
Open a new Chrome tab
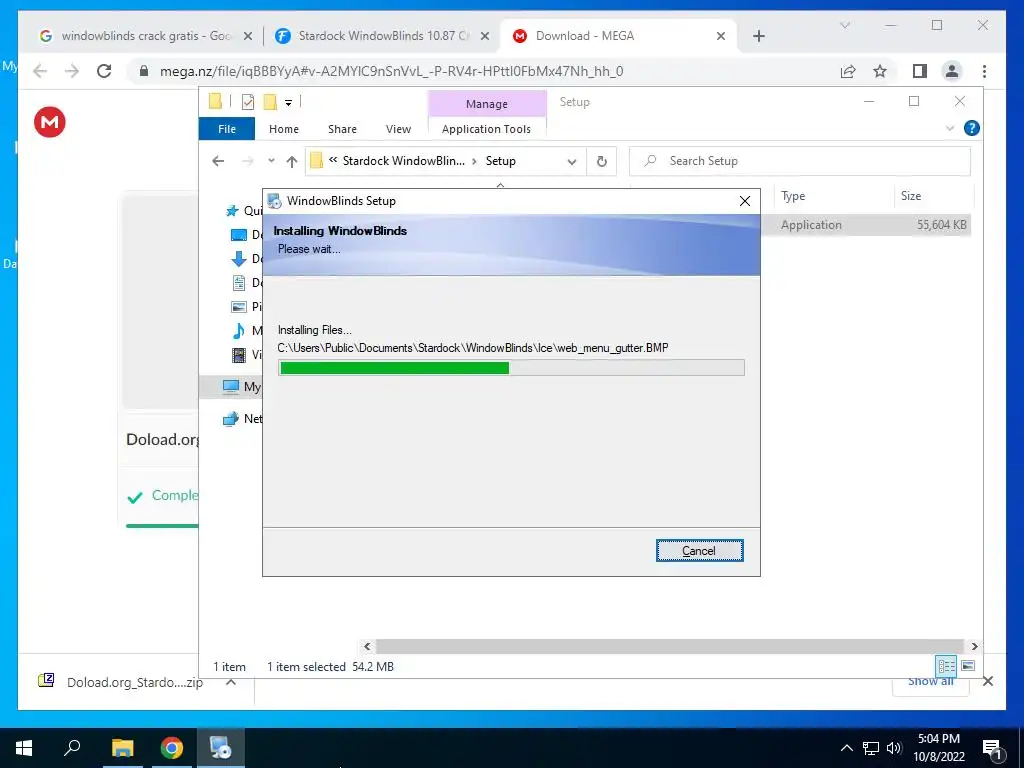tap(758, 36)
